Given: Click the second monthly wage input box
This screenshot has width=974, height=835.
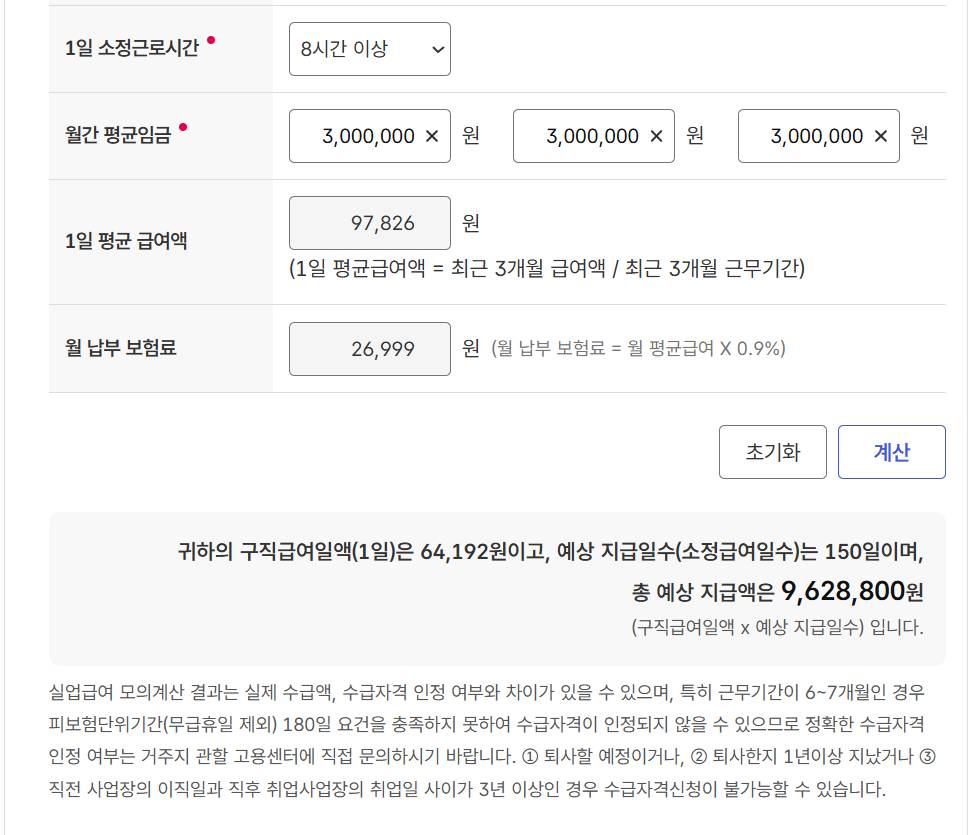Looking at the screenshot, I should 580,135.
